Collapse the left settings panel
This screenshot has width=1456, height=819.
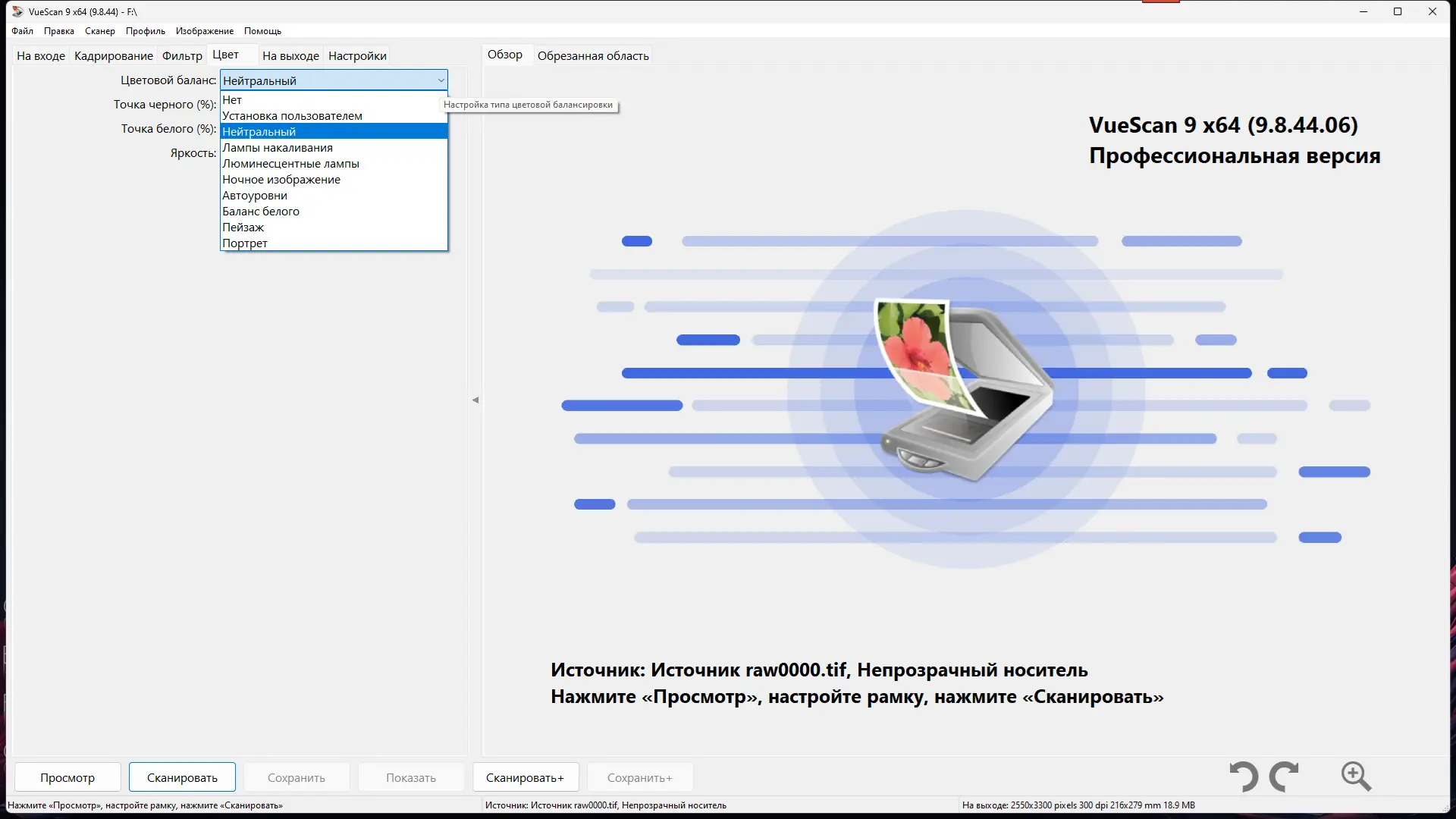pyautogui.click(x=475, y=400)
